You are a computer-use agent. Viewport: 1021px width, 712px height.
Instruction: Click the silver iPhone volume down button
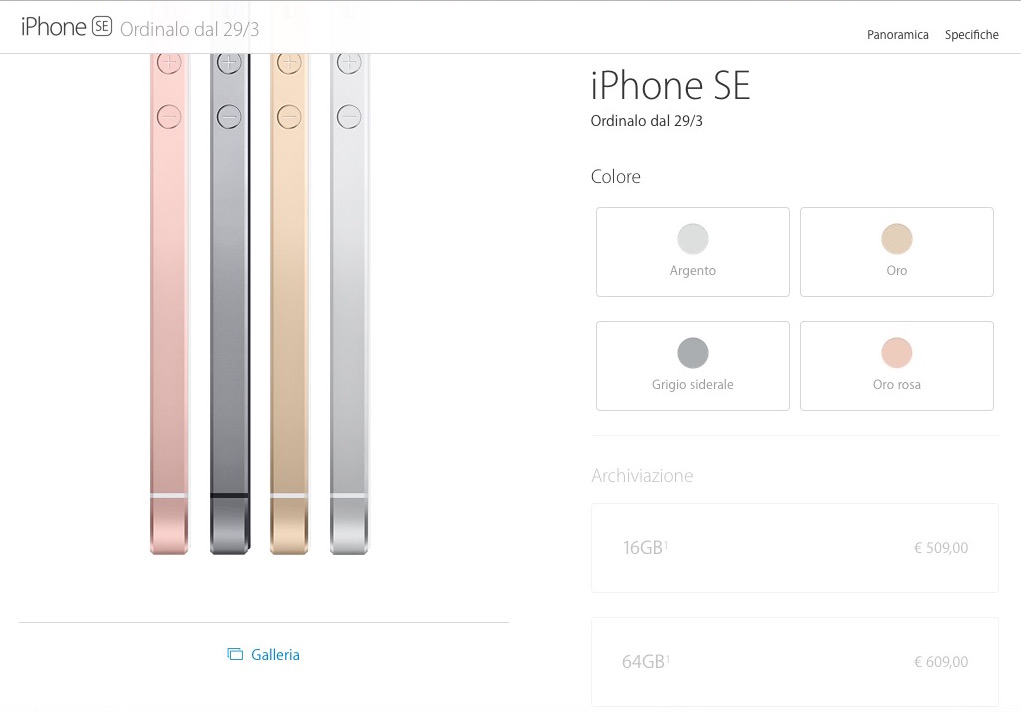349,117
